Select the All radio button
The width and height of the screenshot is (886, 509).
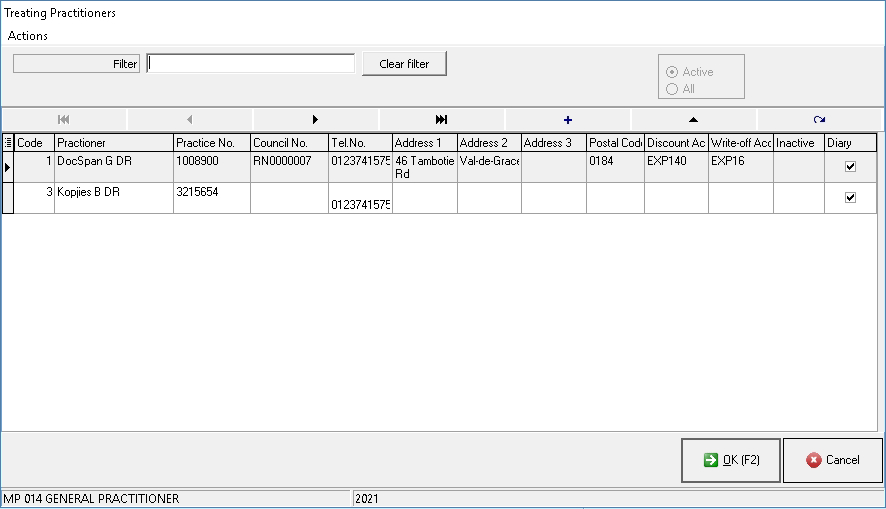pos(672,89)
